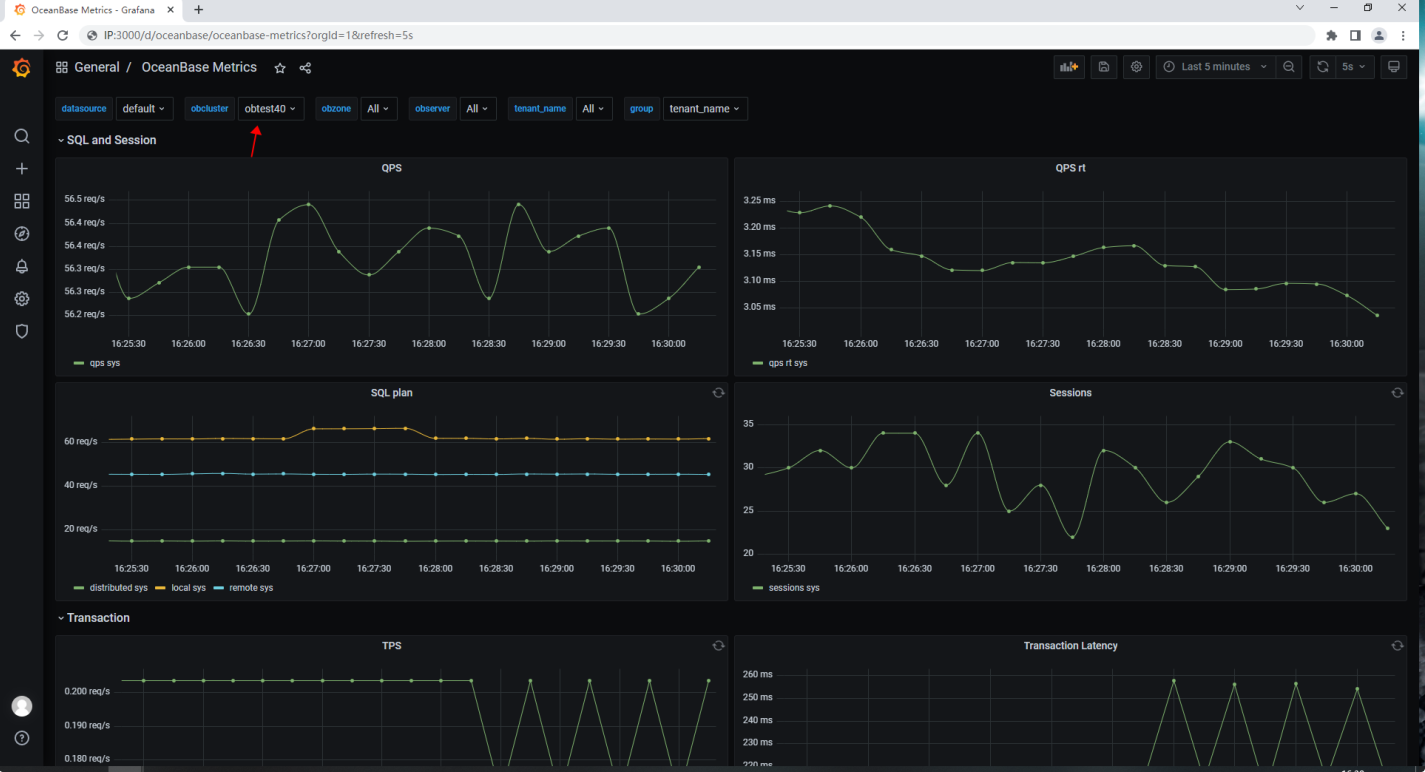Collapse the 'Transaction' row
This screenshot has height=772, width=1425.
coord(94,618)
